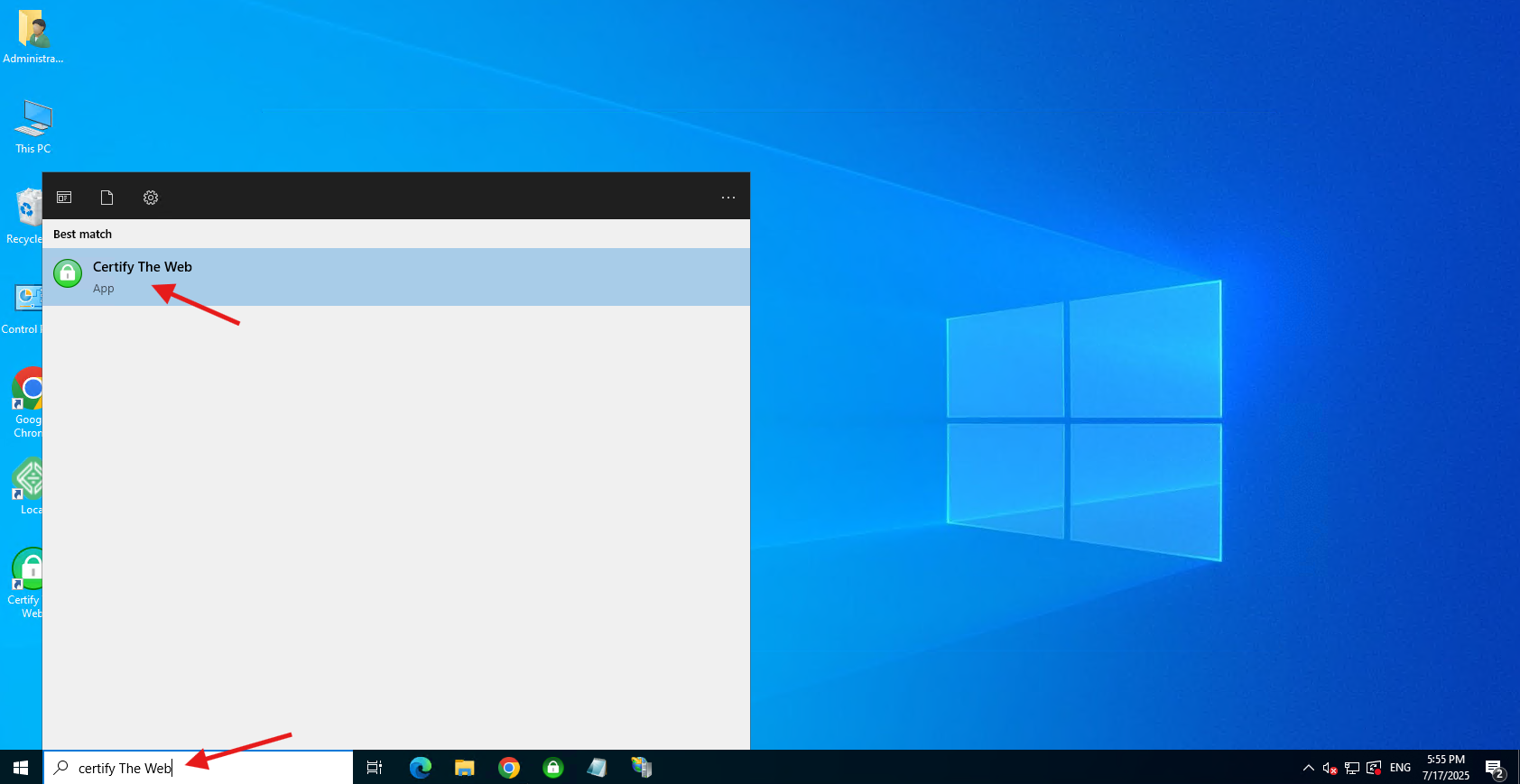Viewport: 1520px width, 784px height.
Task: Click the muted volume tray icon
Action: coord(1330,768)
